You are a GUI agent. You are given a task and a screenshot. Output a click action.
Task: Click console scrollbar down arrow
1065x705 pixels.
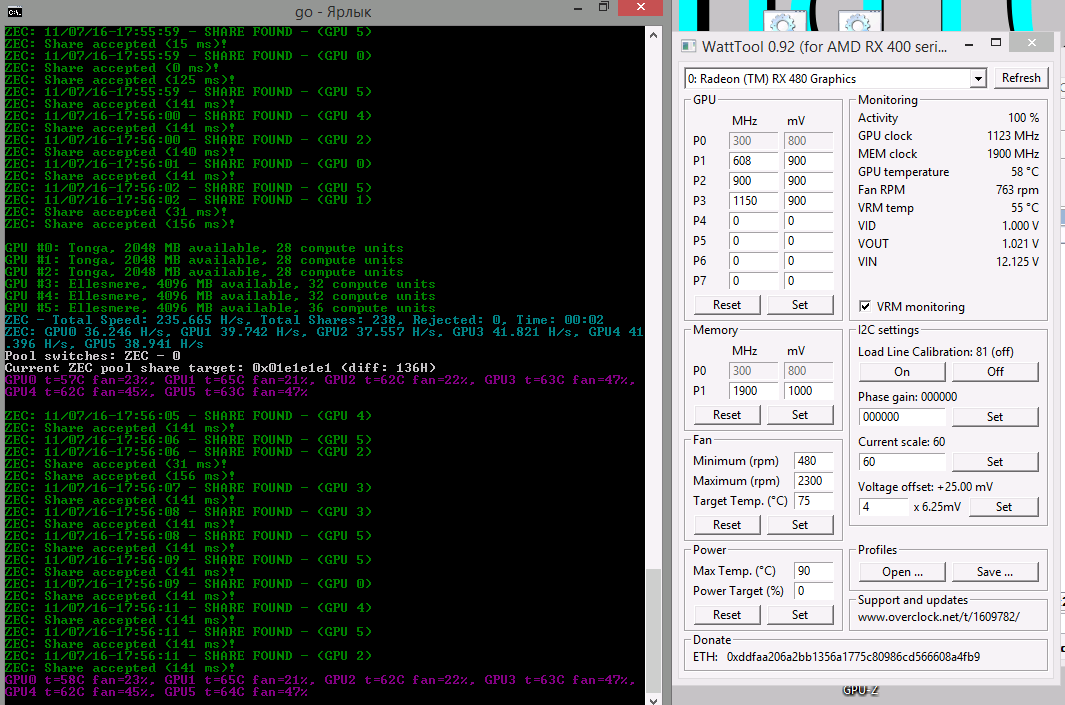[x=653, y=700]
